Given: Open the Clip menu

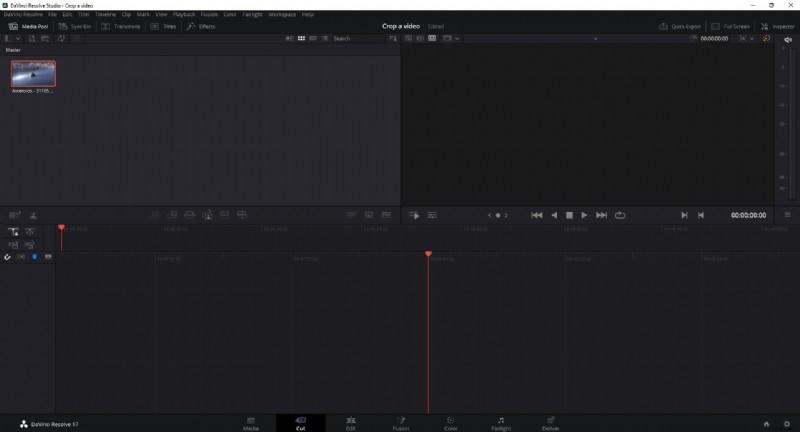Looking at the screenshot, I should point(127,14).
